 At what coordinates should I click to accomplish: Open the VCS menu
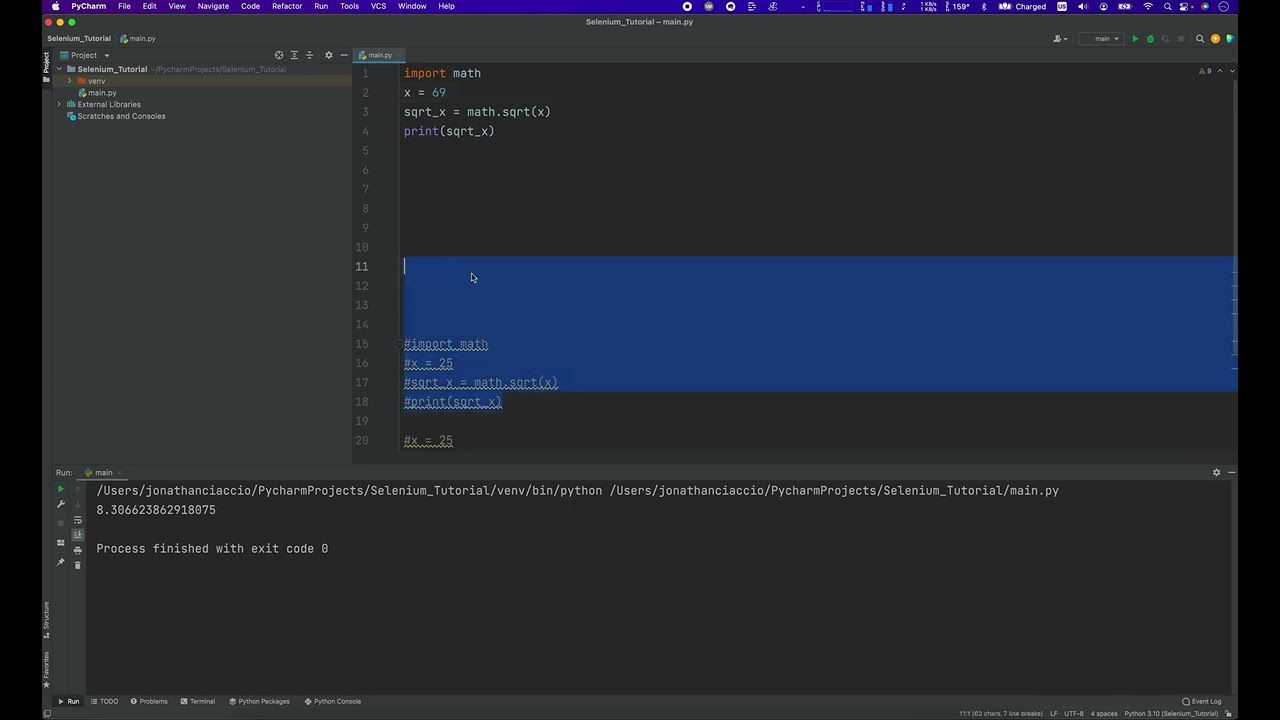click(378, 6)
